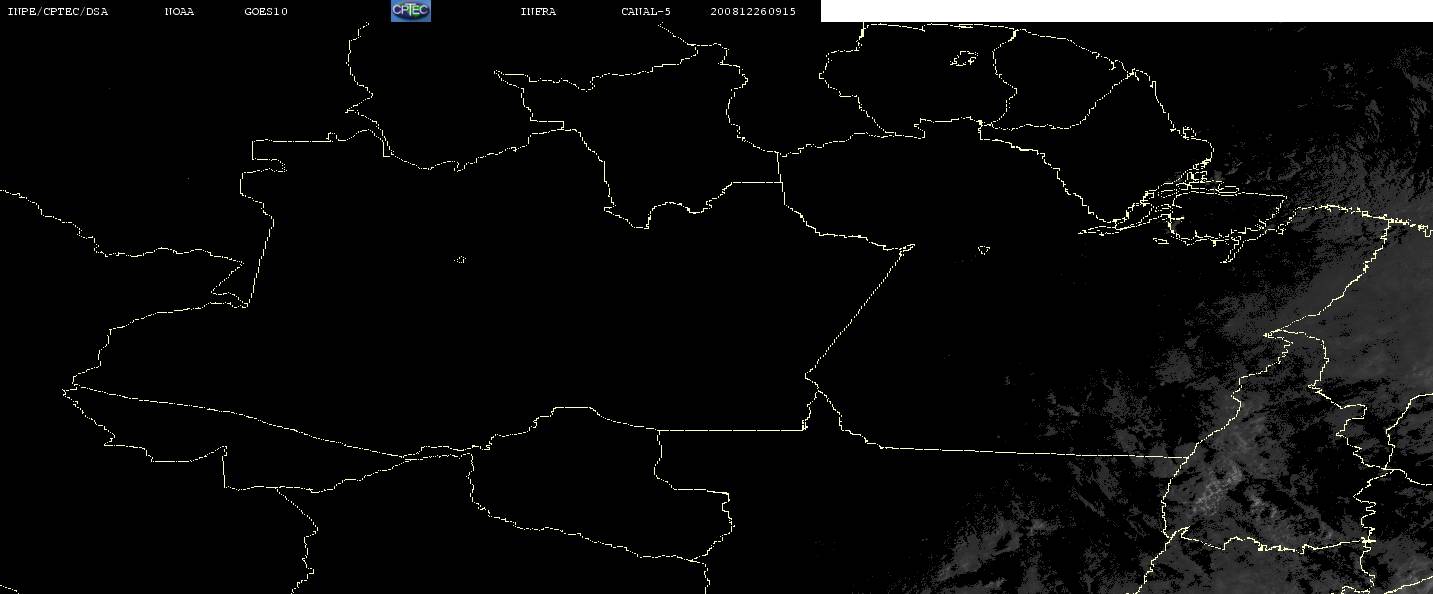Click the timestamp 200812260915
The width and height of the screenshot is (1433, 594).
click(753, 12)
